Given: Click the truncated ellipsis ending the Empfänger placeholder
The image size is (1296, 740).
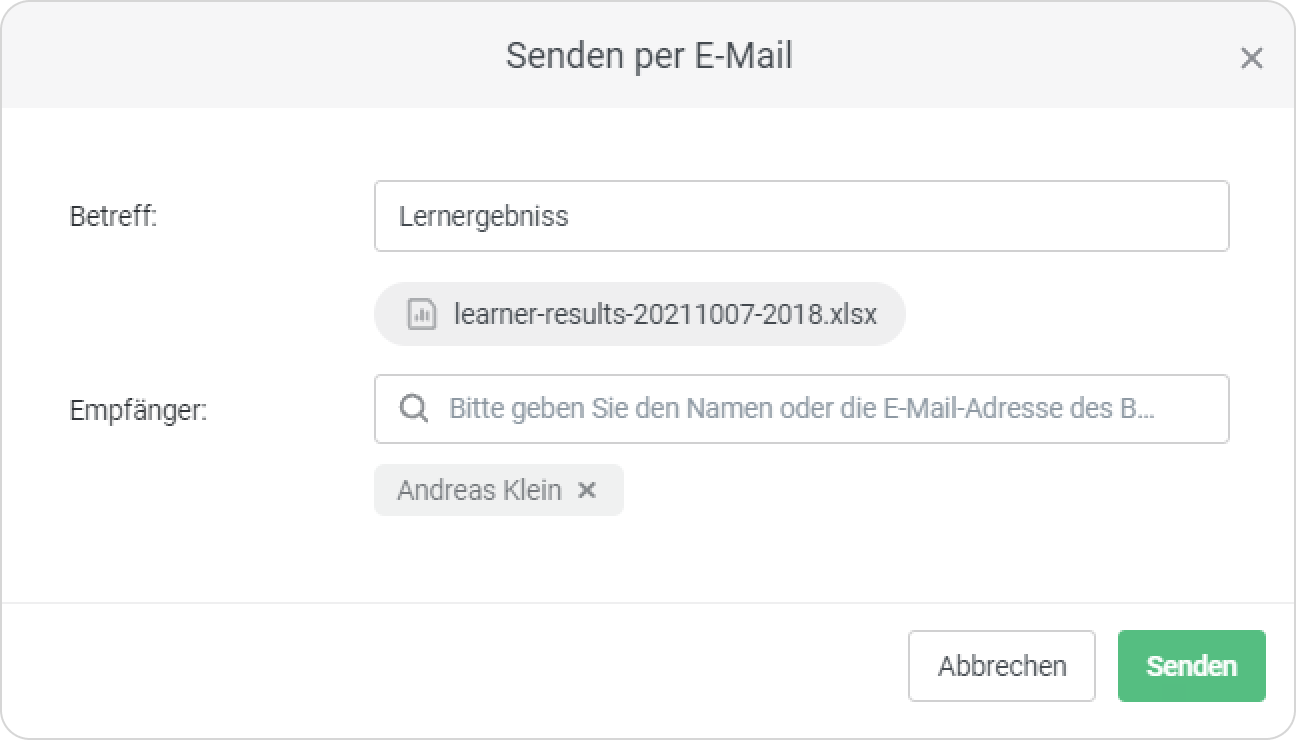Looking at the screenshot, I should [1148, 409].
